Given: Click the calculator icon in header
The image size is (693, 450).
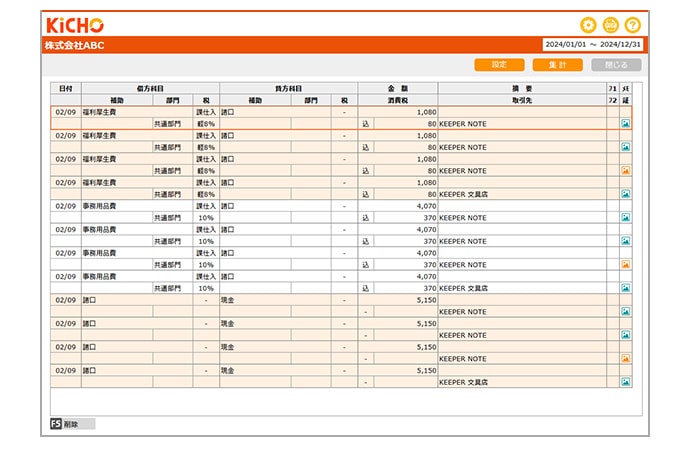Looking at the screenshot, I should 610,25.
